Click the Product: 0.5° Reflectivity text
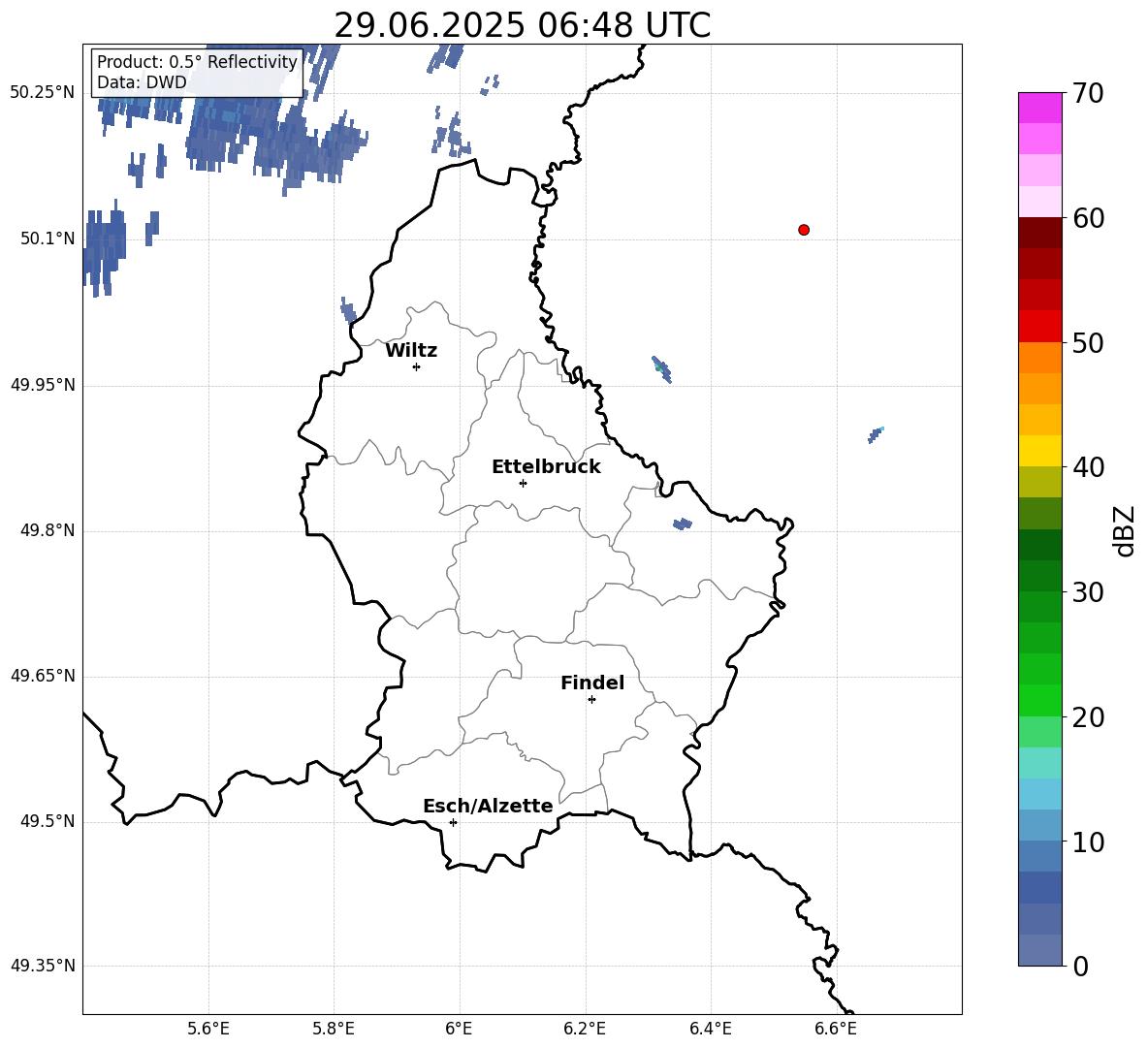Screen dimensions: 1148x1048 click(197, 61)
